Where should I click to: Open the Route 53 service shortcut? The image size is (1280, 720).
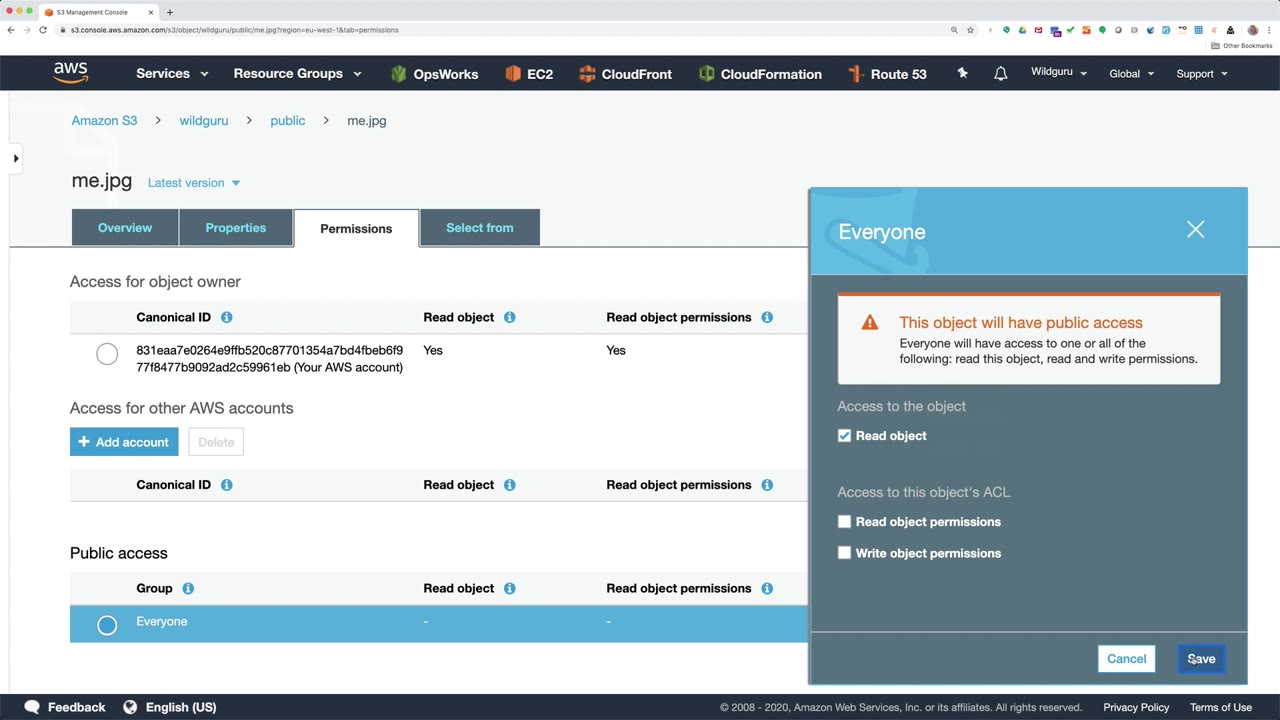click(x=887, y=74)
